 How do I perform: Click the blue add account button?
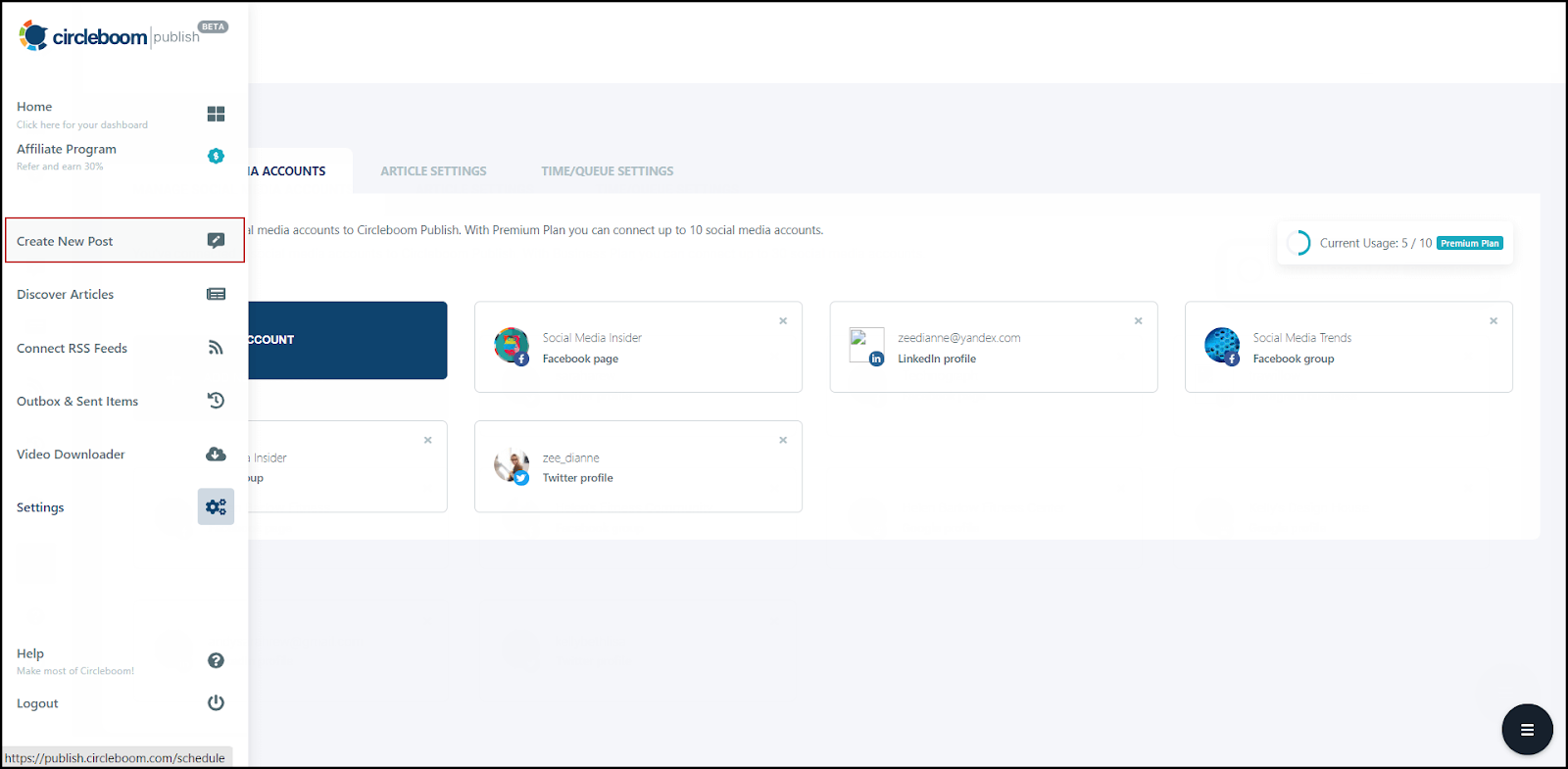point(347,340)
